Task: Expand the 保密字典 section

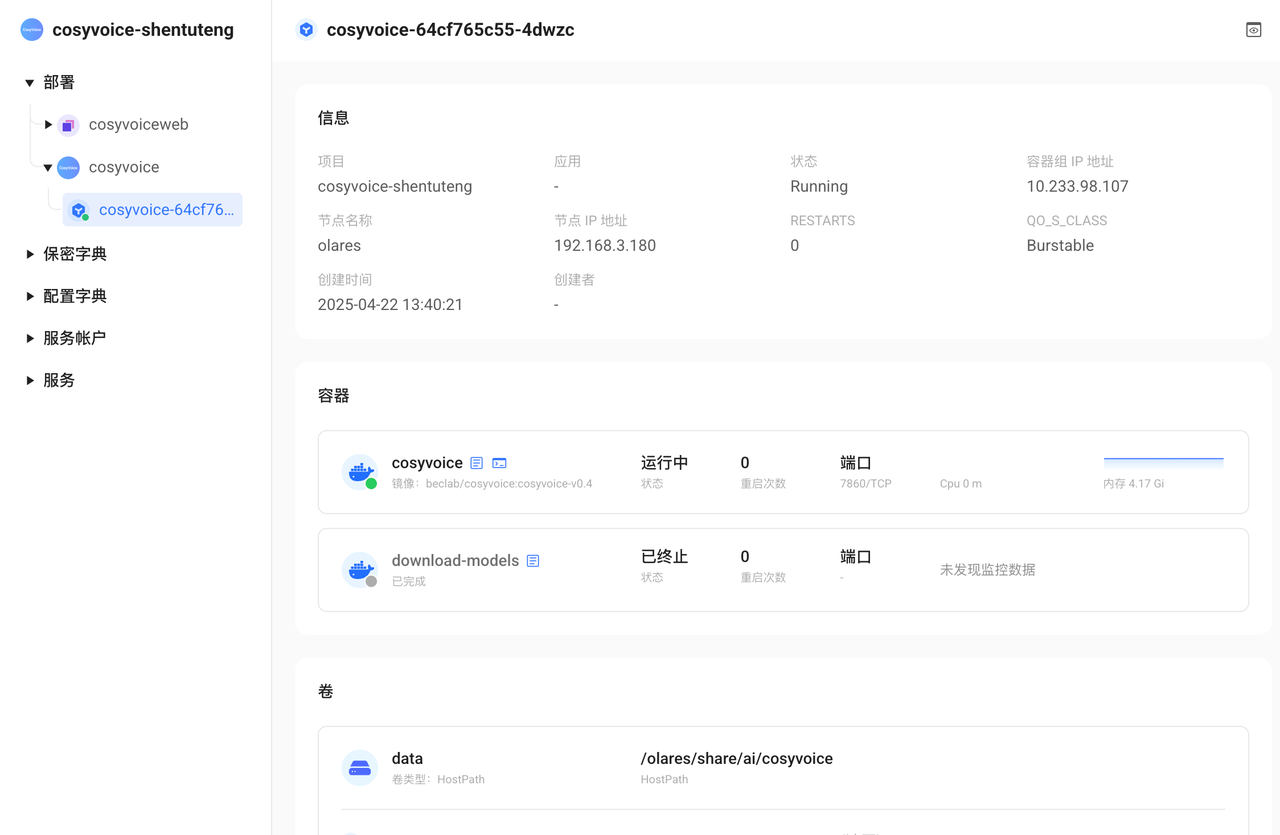Action: point(30,254)
